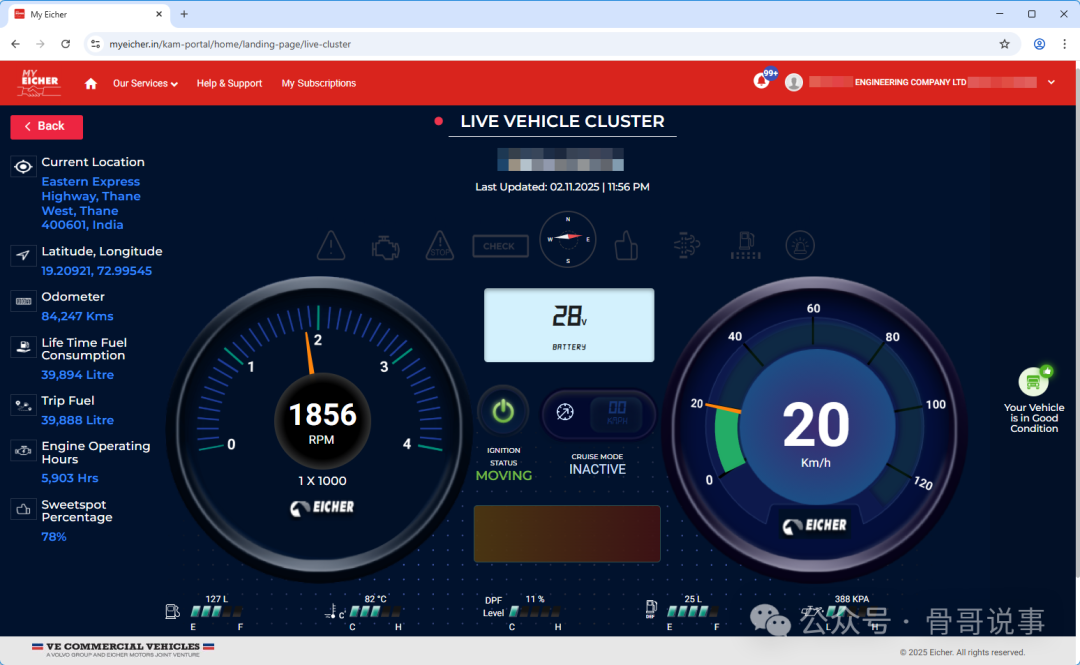Bookmark this page with star icon
The height and width of the screenshot is (665, 1080).
[1004, 44]
